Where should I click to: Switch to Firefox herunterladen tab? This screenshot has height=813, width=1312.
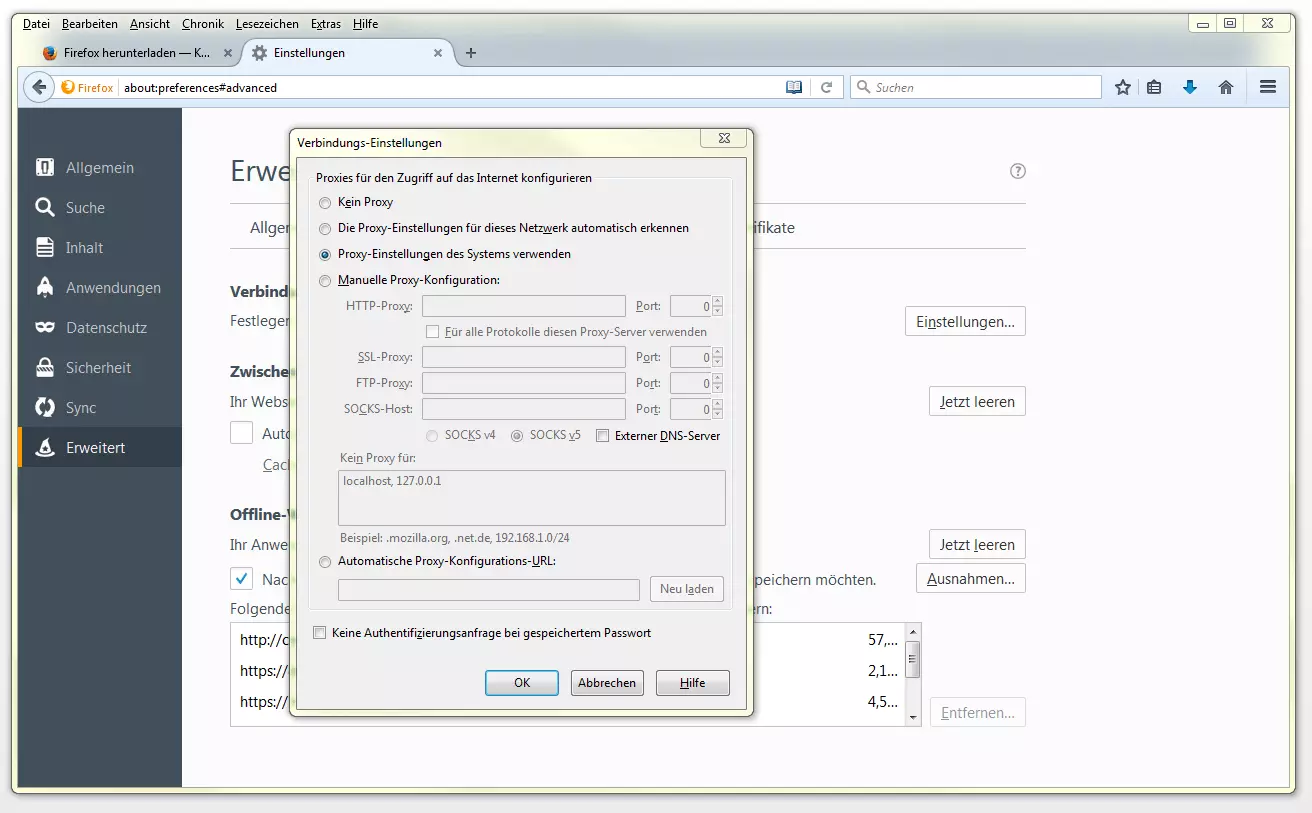click(135, 53)
